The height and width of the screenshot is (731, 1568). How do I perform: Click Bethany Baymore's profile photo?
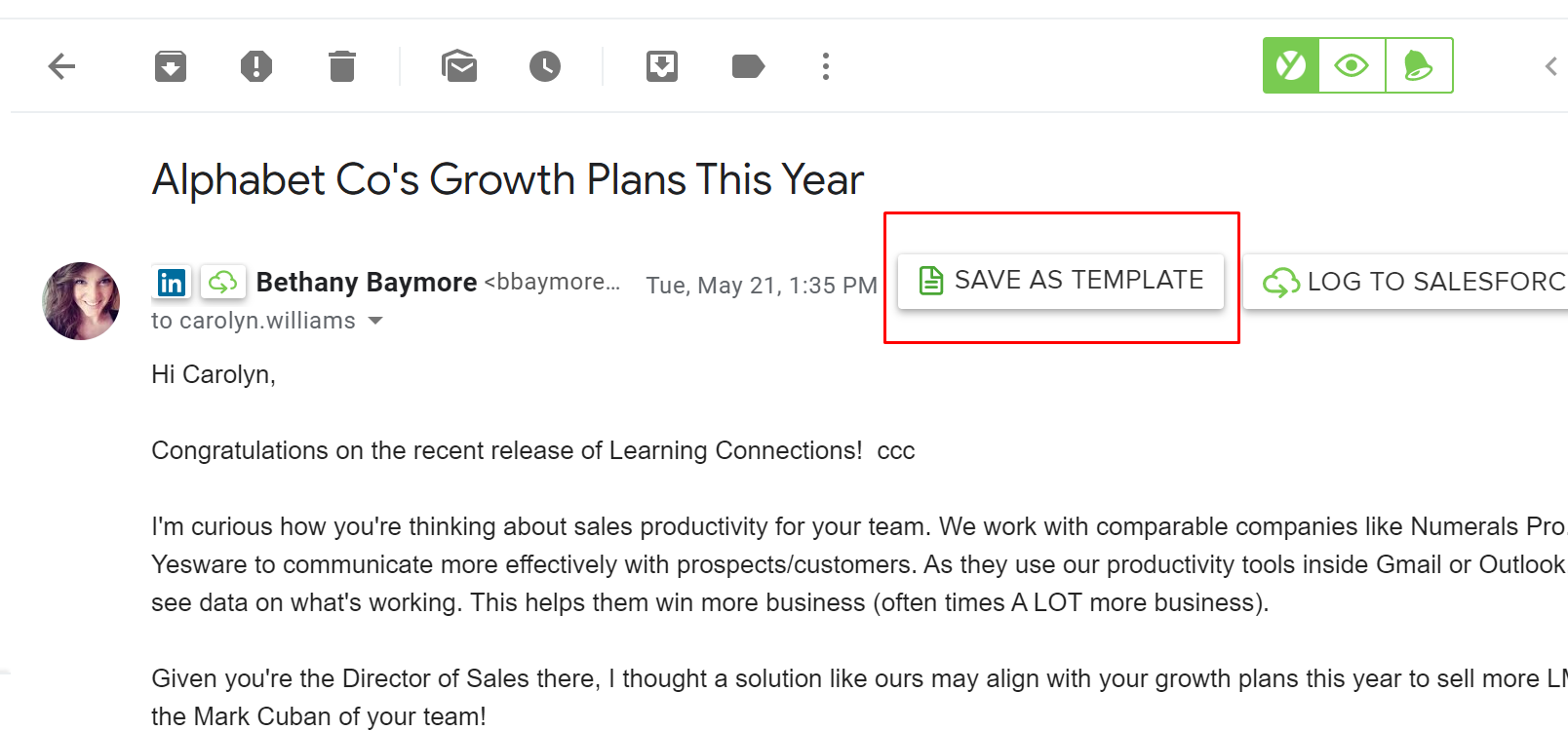pos(81,300)
